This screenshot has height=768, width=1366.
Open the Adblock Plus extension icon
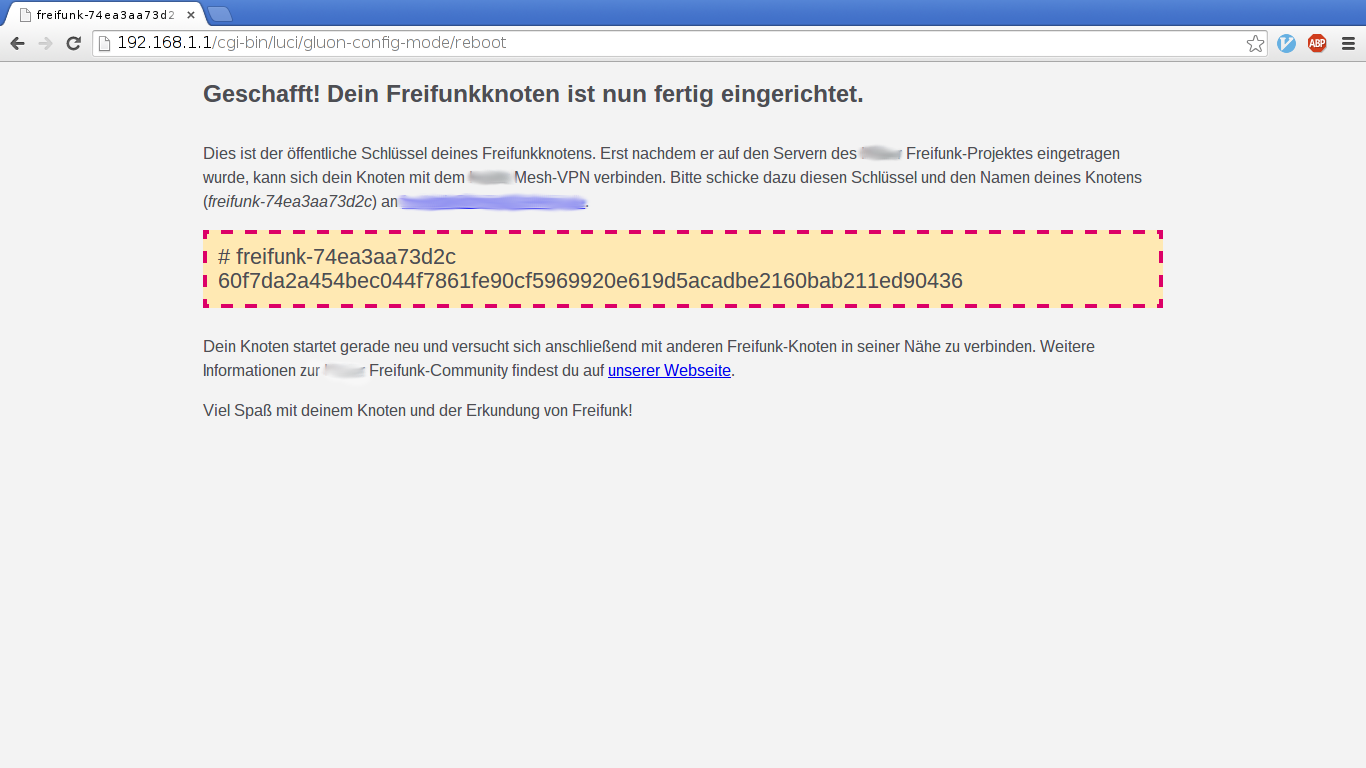(1317, 43)
